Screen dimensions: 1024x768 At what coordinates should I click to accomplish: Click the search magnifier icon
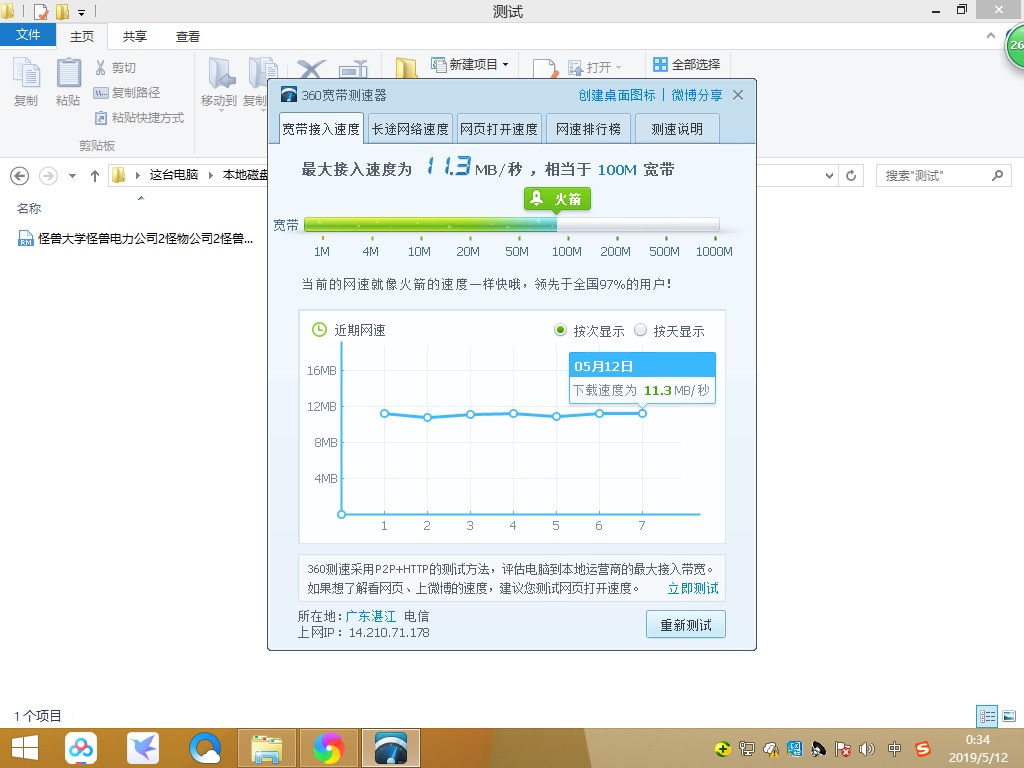997,176
